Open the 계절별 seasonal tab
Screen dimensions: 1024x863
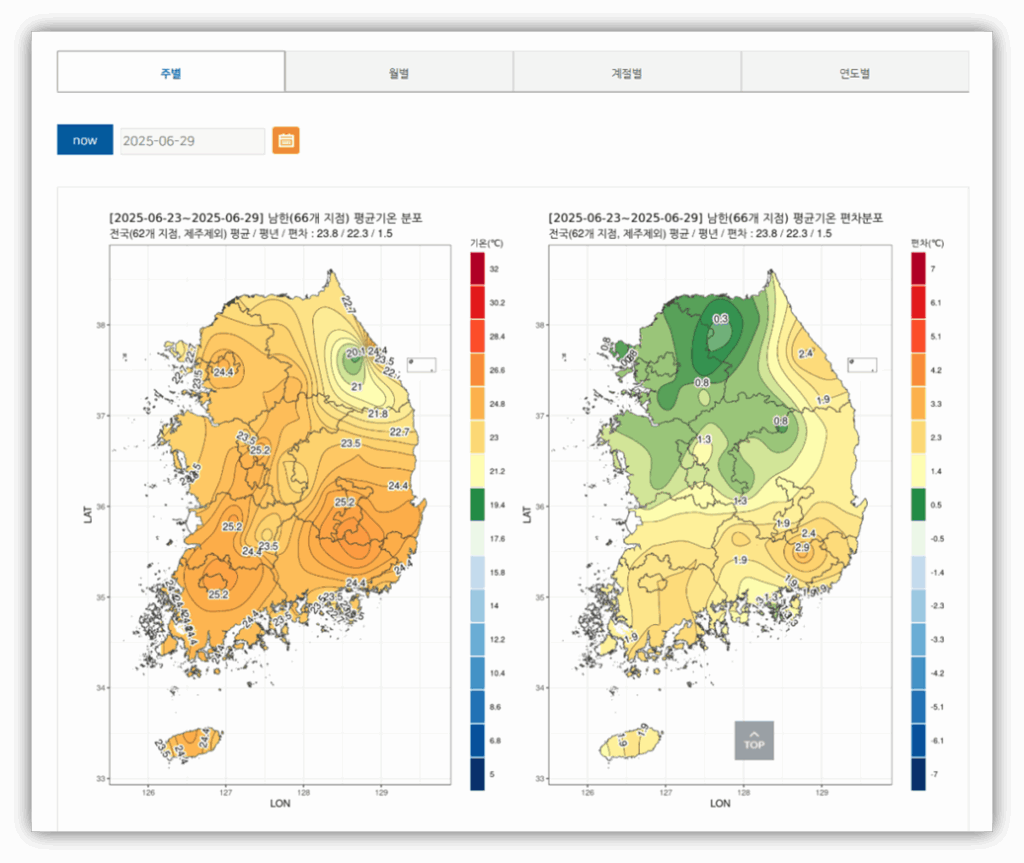pos(627,72)
